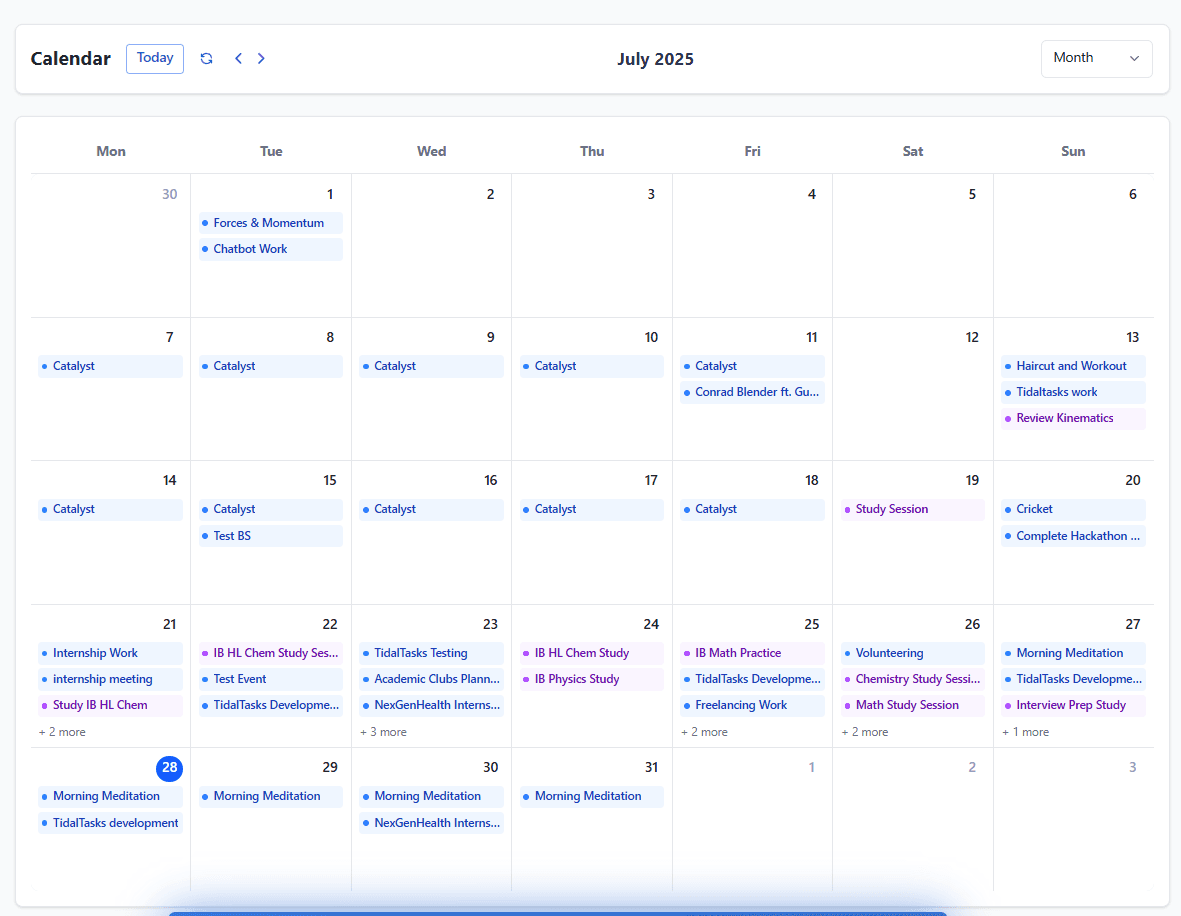Open the 'Haircut and Workout' event
Viewport: 1181px width, 916px height.
[x=1072, y=366]
